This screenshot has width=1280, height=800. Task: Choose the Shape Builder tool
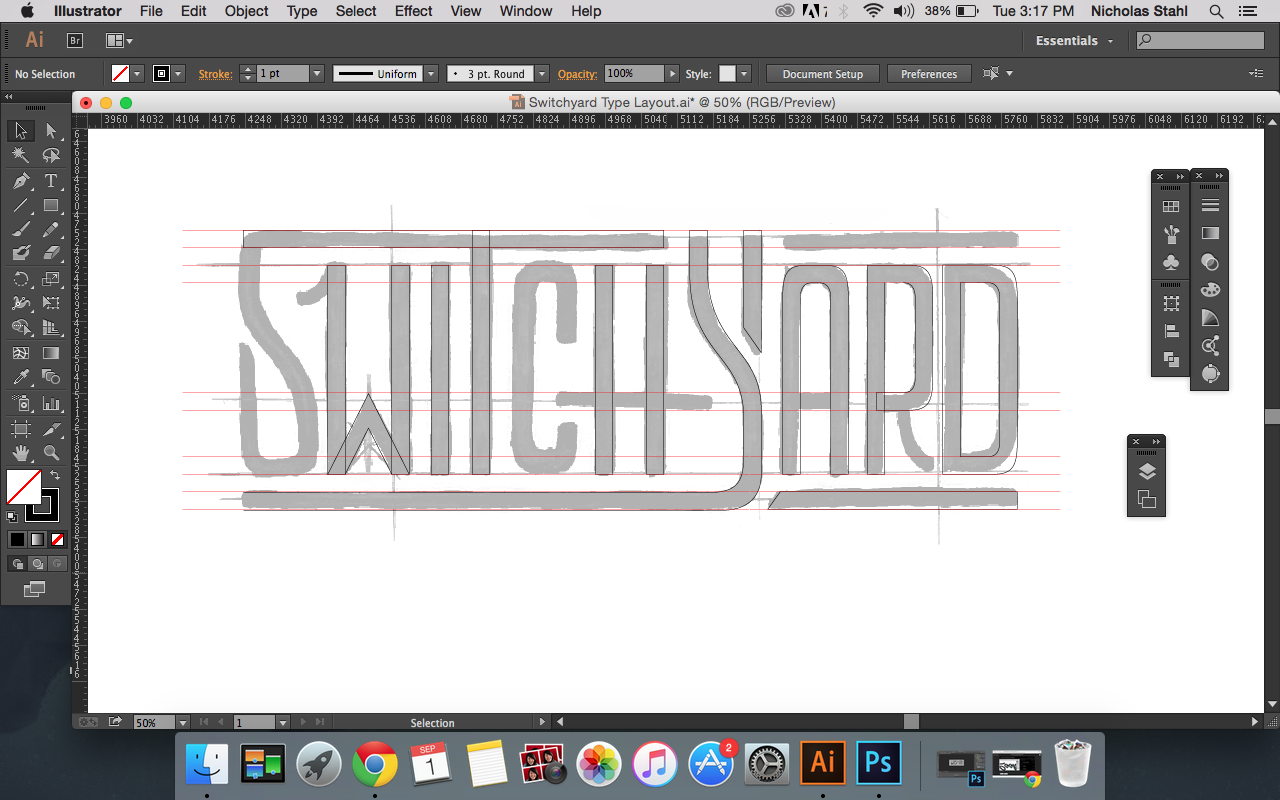(x=20, y=328)
